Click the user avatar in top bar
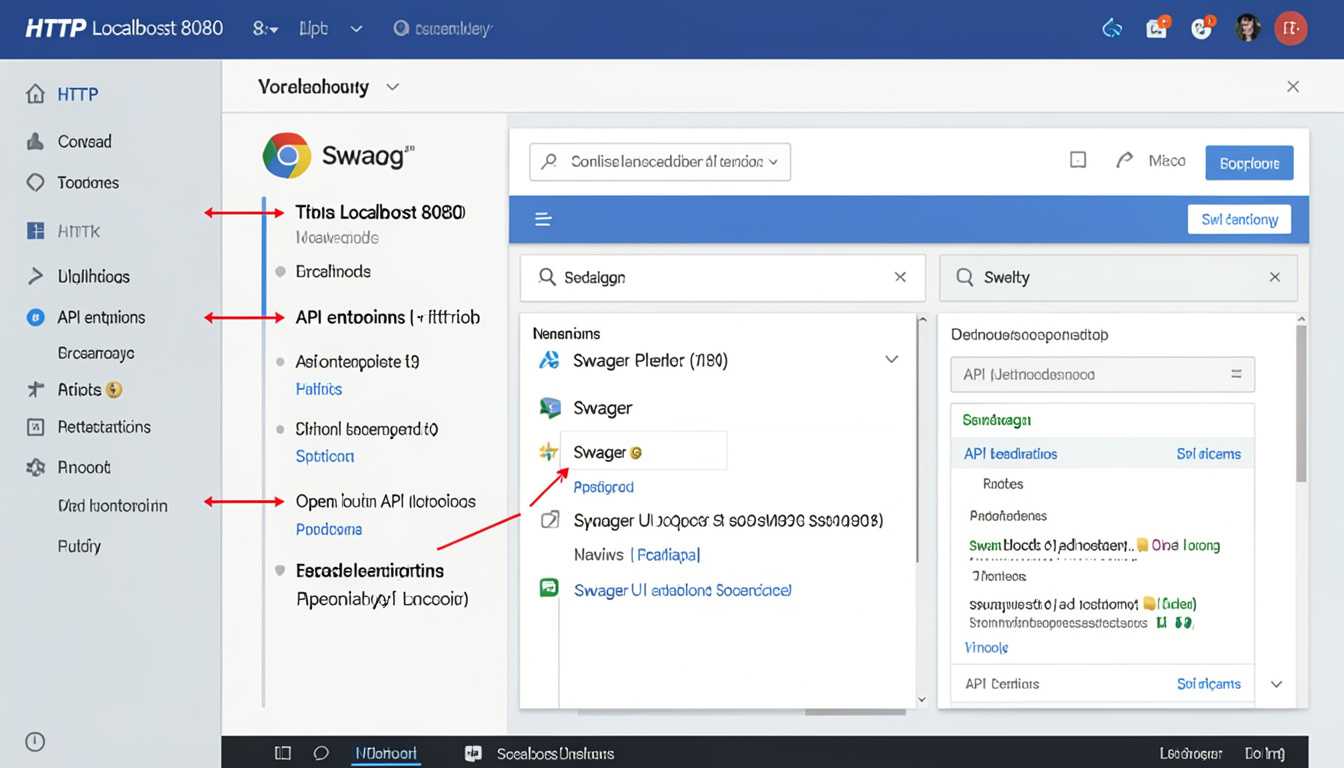Screen dimensions: 1344x768 tap(1247, 28)
